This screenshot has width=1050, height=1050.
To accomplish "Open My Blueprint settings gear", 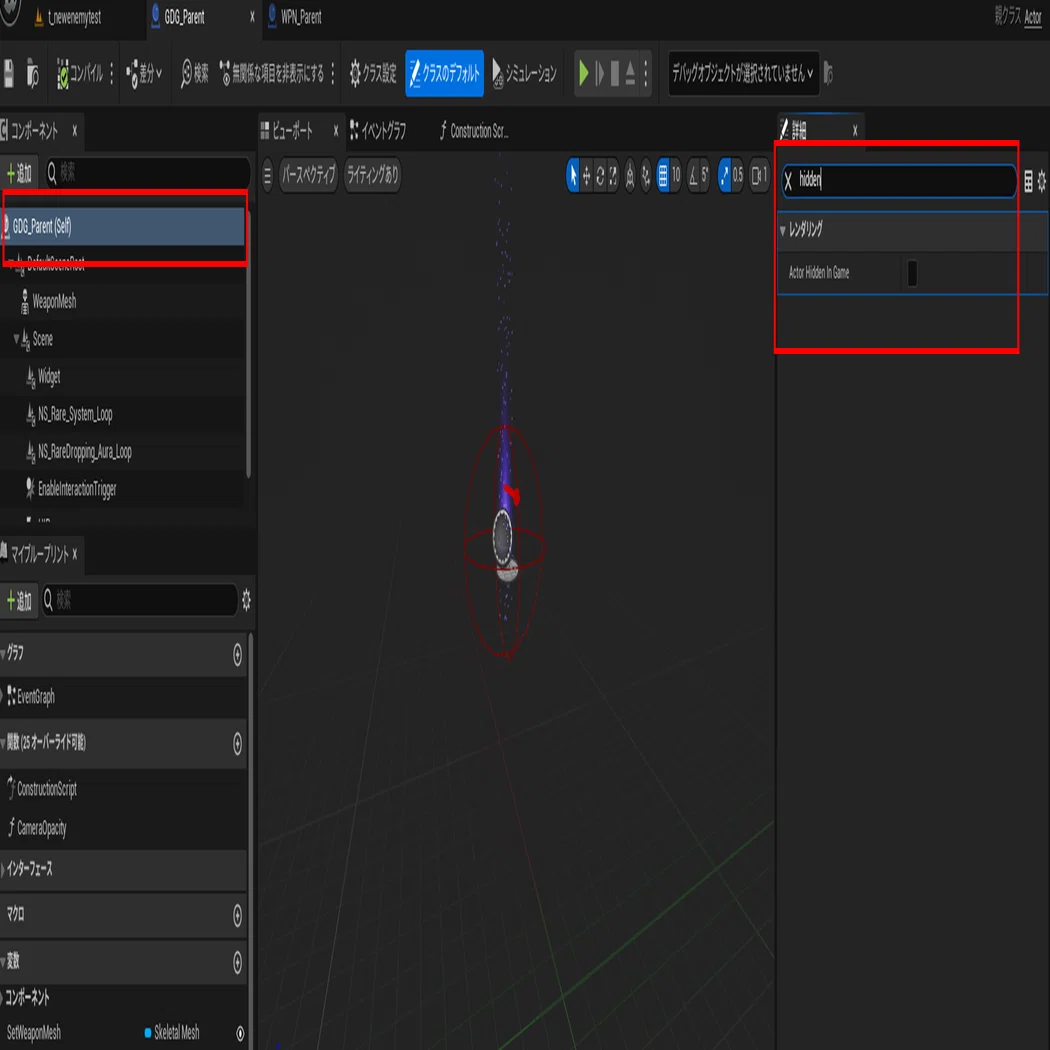I will click(246, 600).
